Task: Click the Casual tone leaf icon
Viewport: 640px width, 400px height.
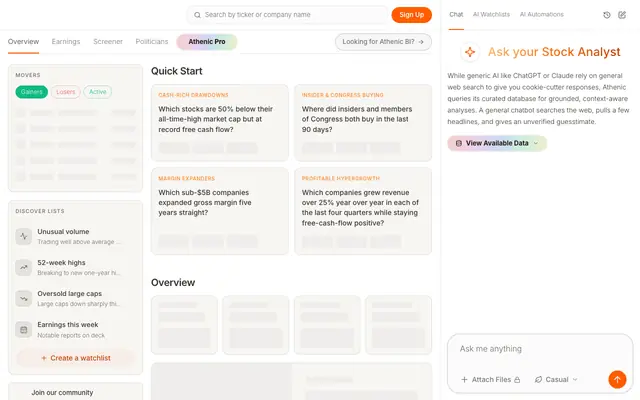Action: coord(538,380)
